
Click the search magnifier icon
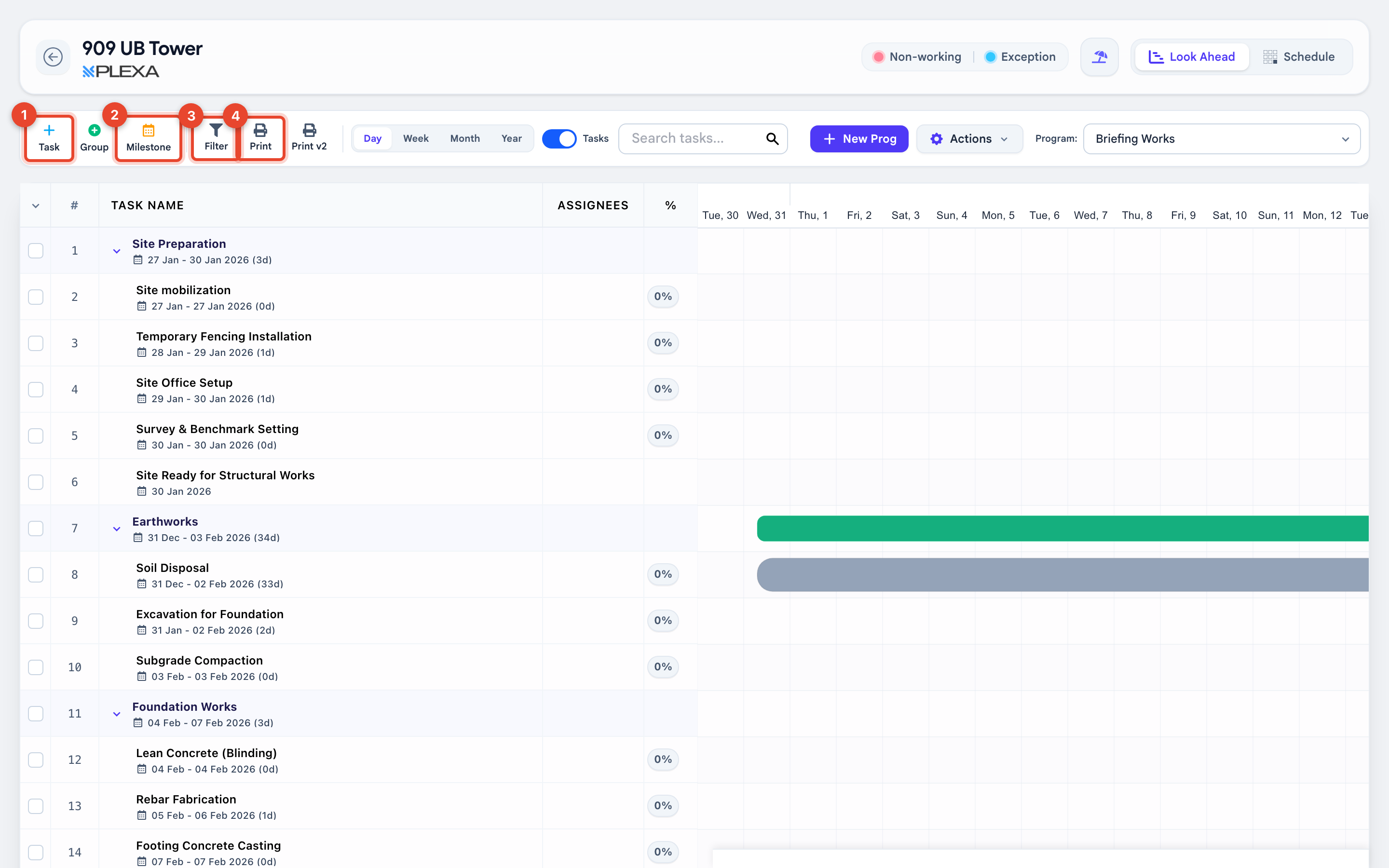tap(772, 139)
